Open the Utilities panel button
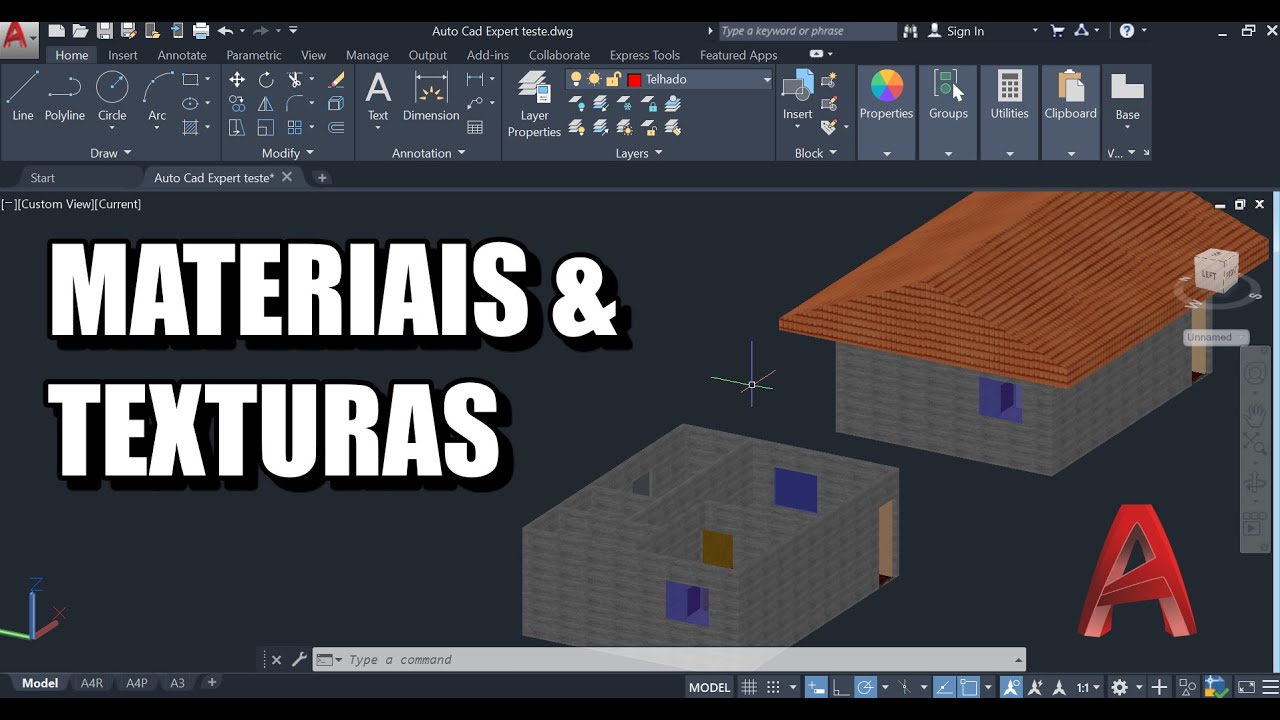 [1009, 112]
